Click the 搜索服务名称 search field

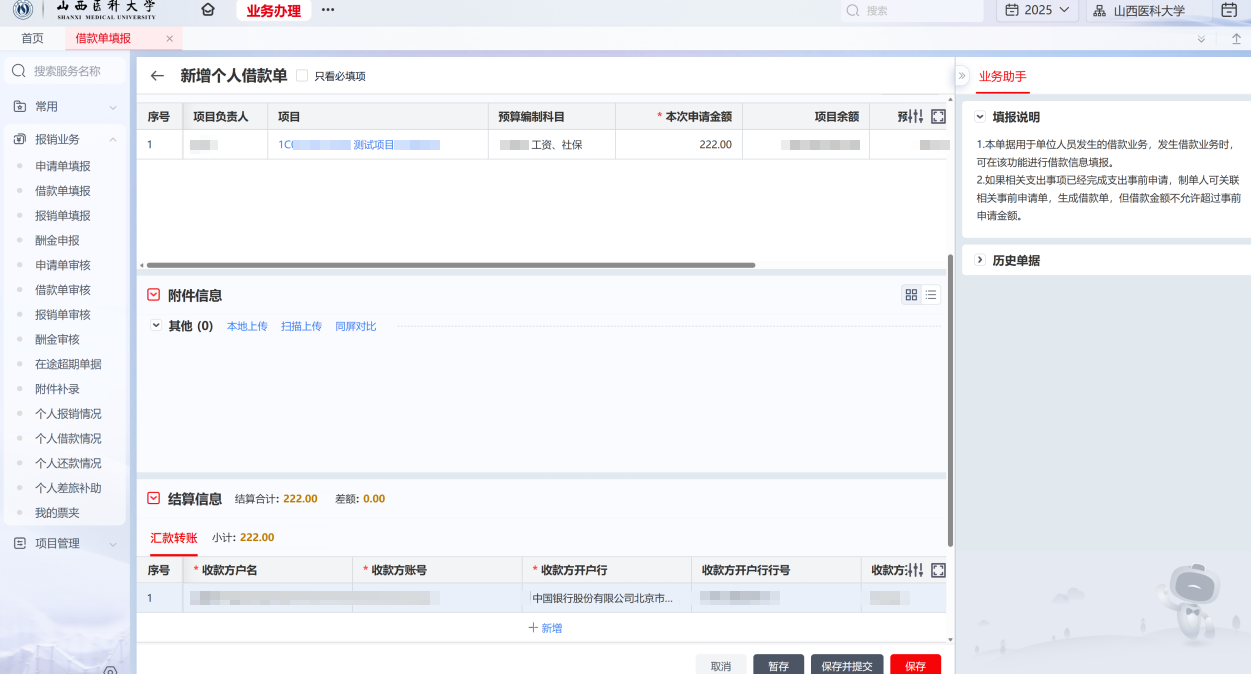point(68,71)
